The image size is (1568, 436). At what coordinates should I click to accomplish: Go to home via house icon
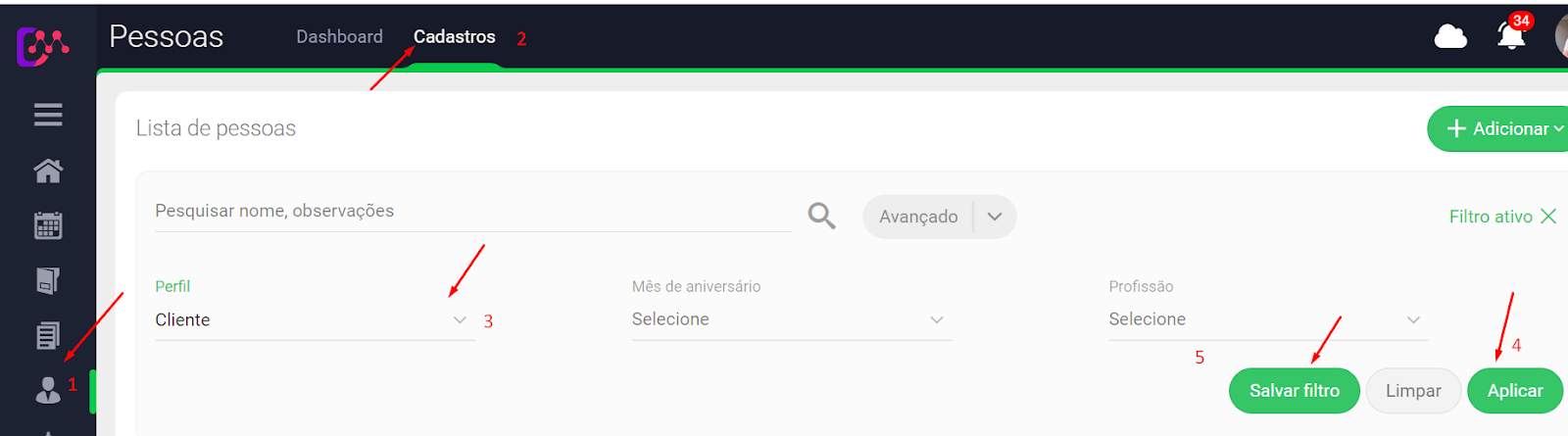pos(48,170)
